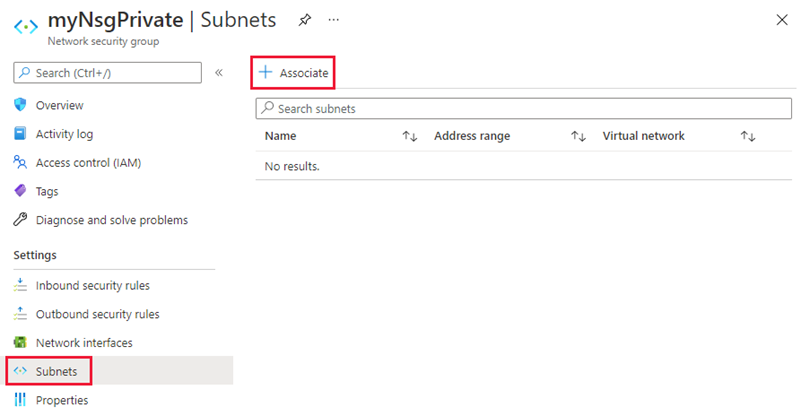The width and height of the screenshot is (801, 416).
Task: Open Diagnose and solve problems
Action: (x=112, y=220)
